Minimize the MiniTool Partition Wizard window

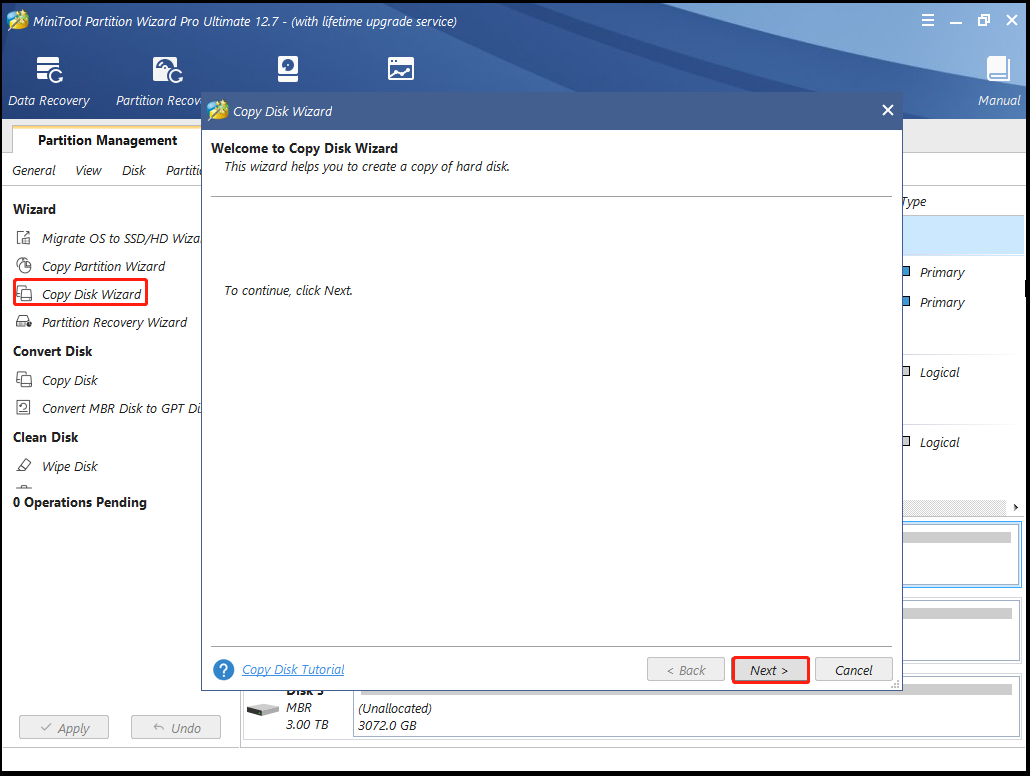[956, 21]
